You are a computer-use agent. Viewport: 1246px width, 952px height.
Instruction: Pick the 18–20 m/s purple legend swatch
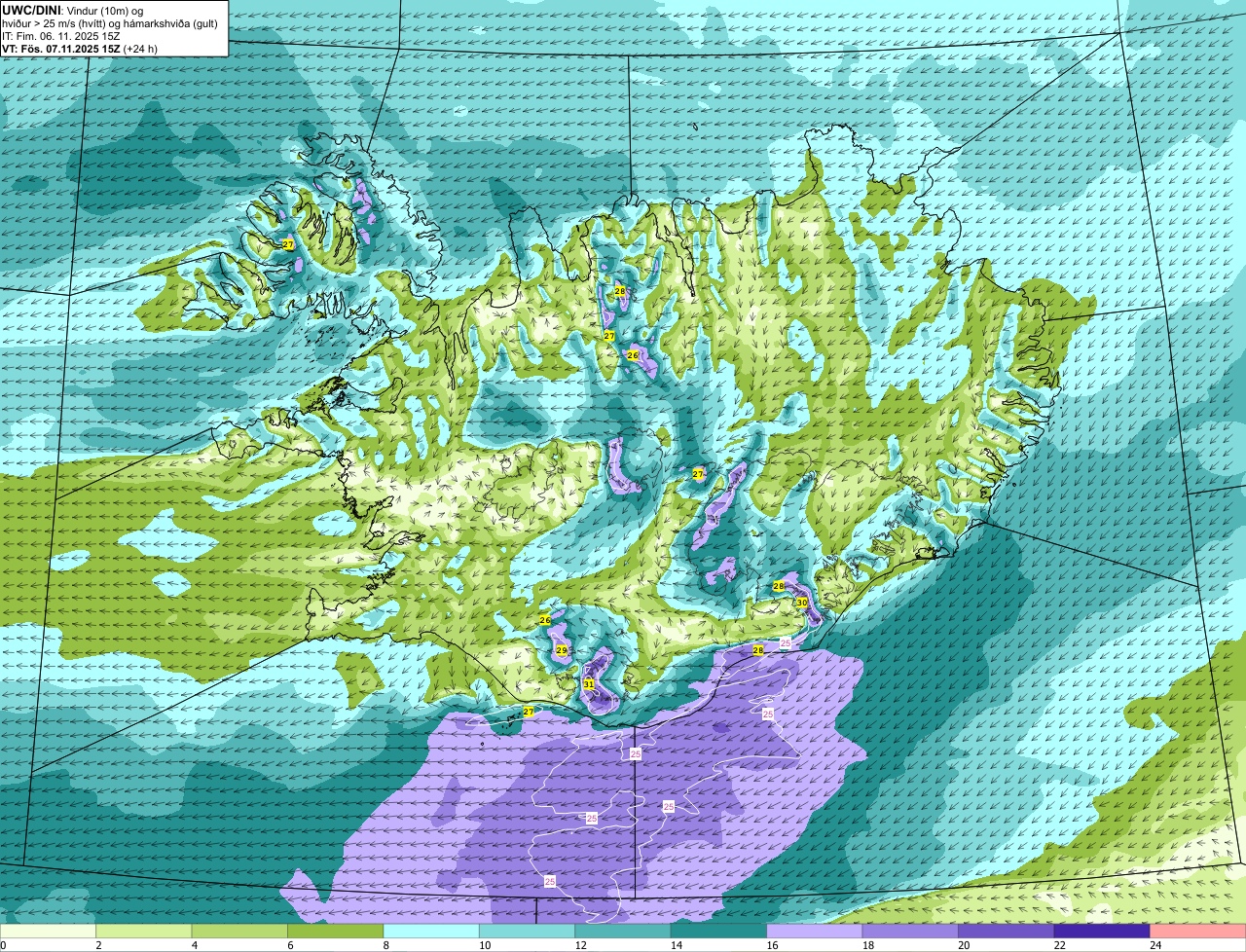click(x=910, y=931)
